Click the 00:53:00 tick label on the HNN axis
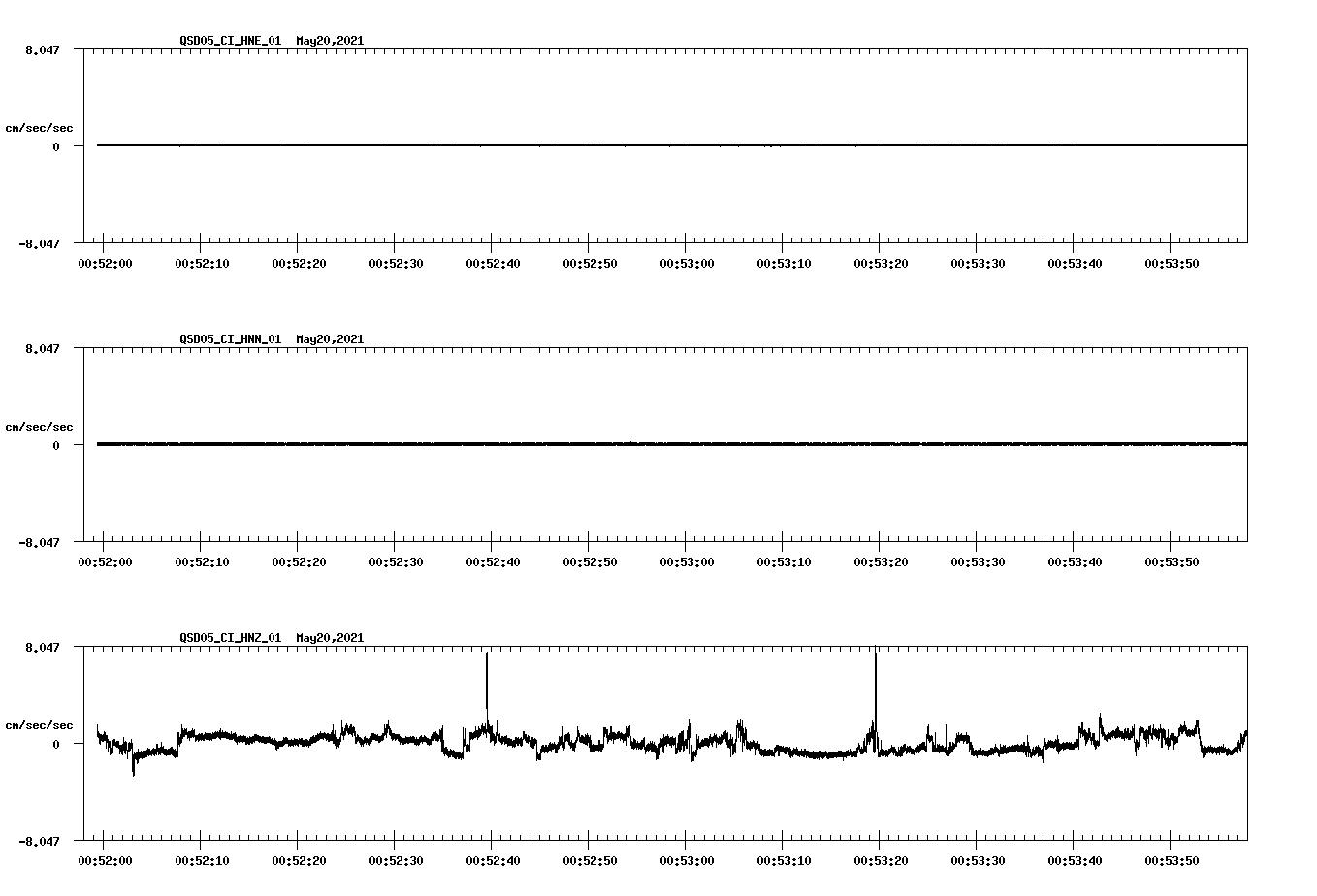Screen dimensions: 1317x896 (x=687, y=560)
